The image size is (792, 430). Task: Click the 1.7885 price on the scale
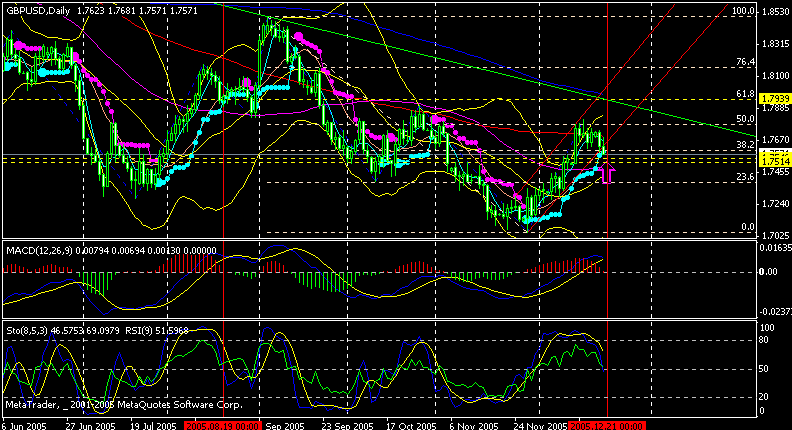tap(776, 108)
